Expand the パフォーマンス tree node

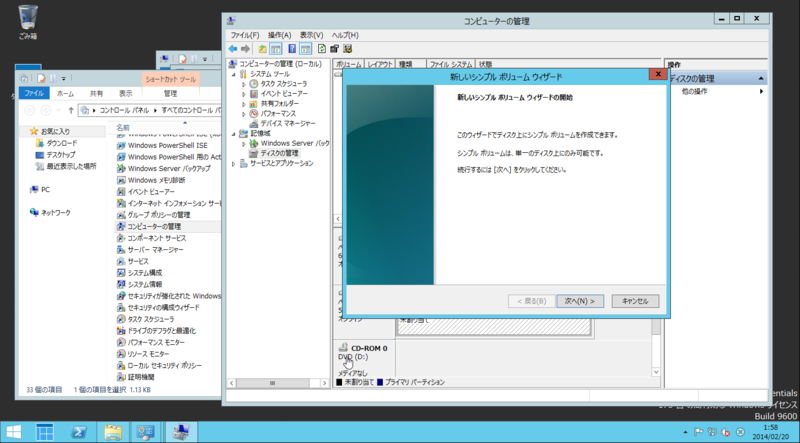pyautogui.click(x=244, y=114)
